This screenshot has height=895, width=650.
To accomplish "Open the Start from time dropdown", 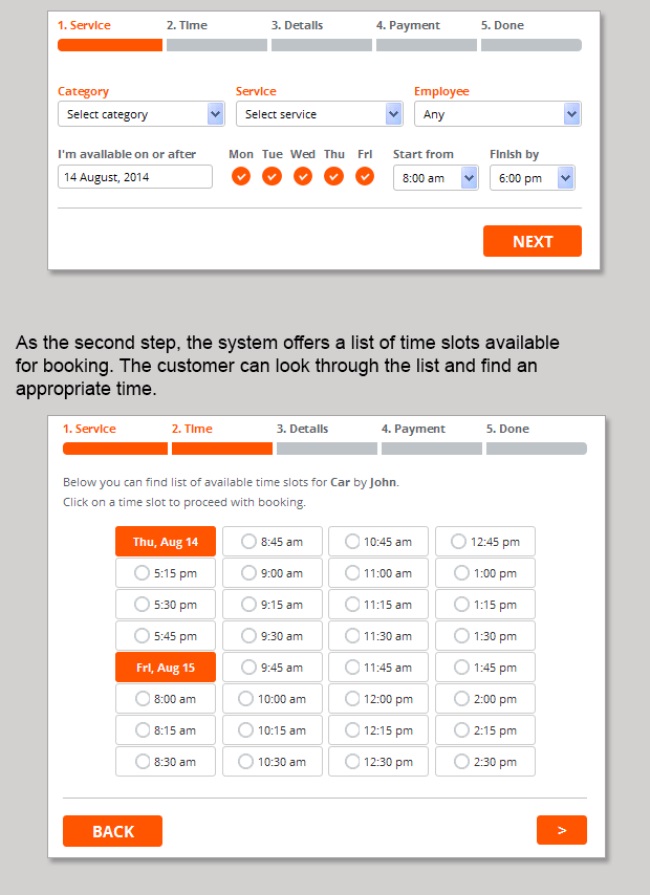I will coord(436,178).
